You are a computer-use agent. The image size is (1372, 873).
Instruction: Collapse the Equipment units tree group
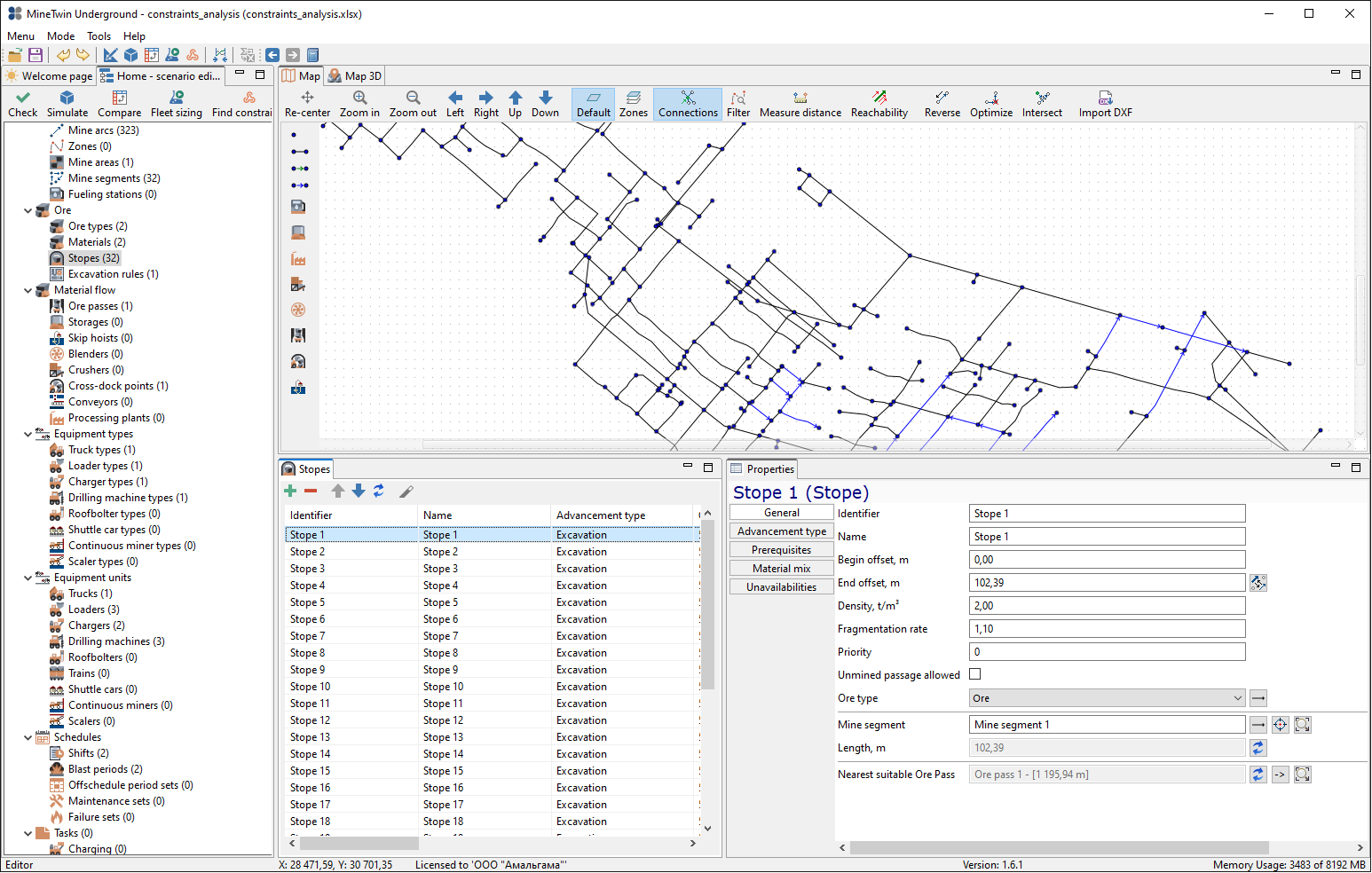point(28,578)
